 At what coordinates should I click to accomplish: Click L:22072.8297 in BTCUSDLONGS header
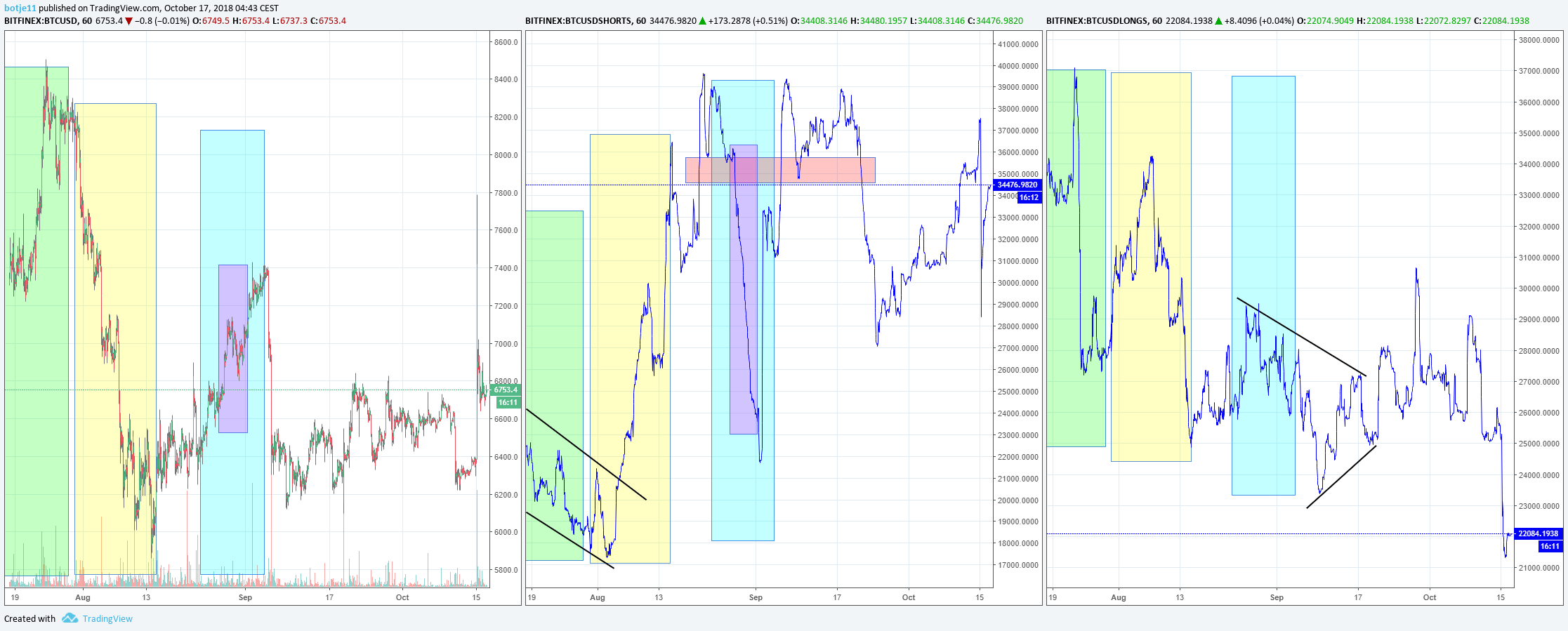pos(1444,21)
